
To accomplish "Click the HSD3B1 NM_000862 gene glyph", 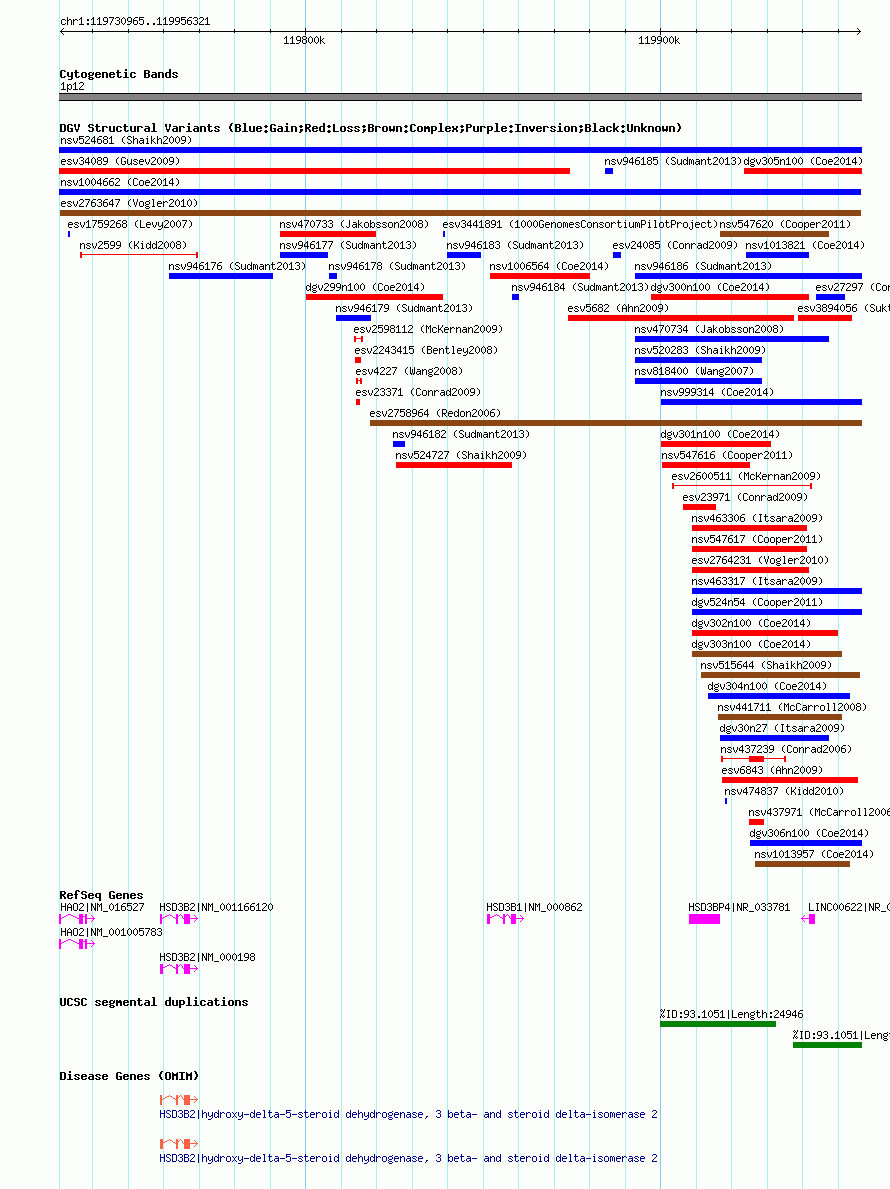I will point(505,919).
